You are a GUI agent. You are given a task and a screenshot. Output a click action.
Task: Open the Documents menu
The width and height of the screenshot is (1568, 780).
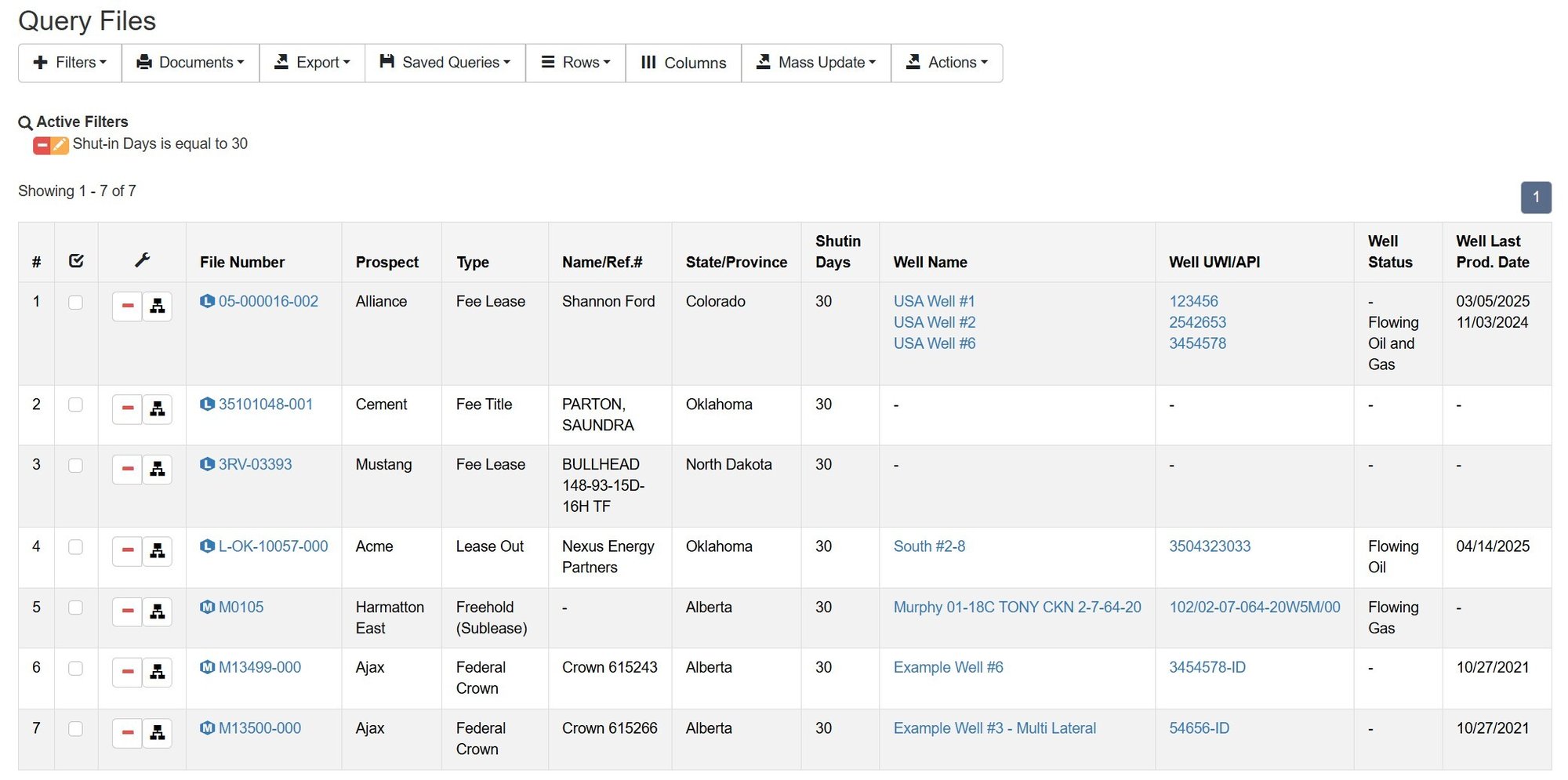point(190,63)
